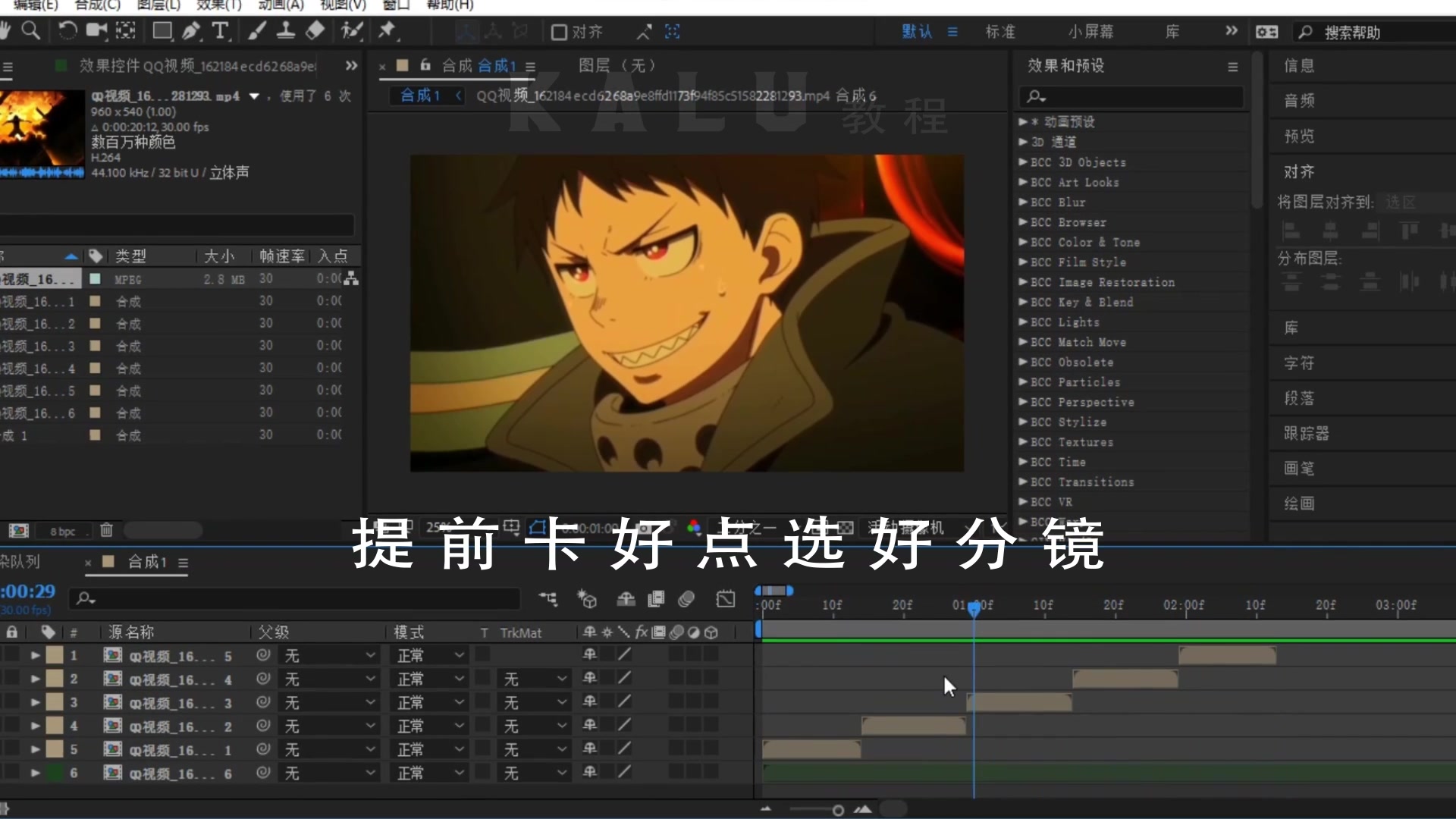Click the frame blending timeline icon
The image size is (1456, 819).
tap(656, 599)
